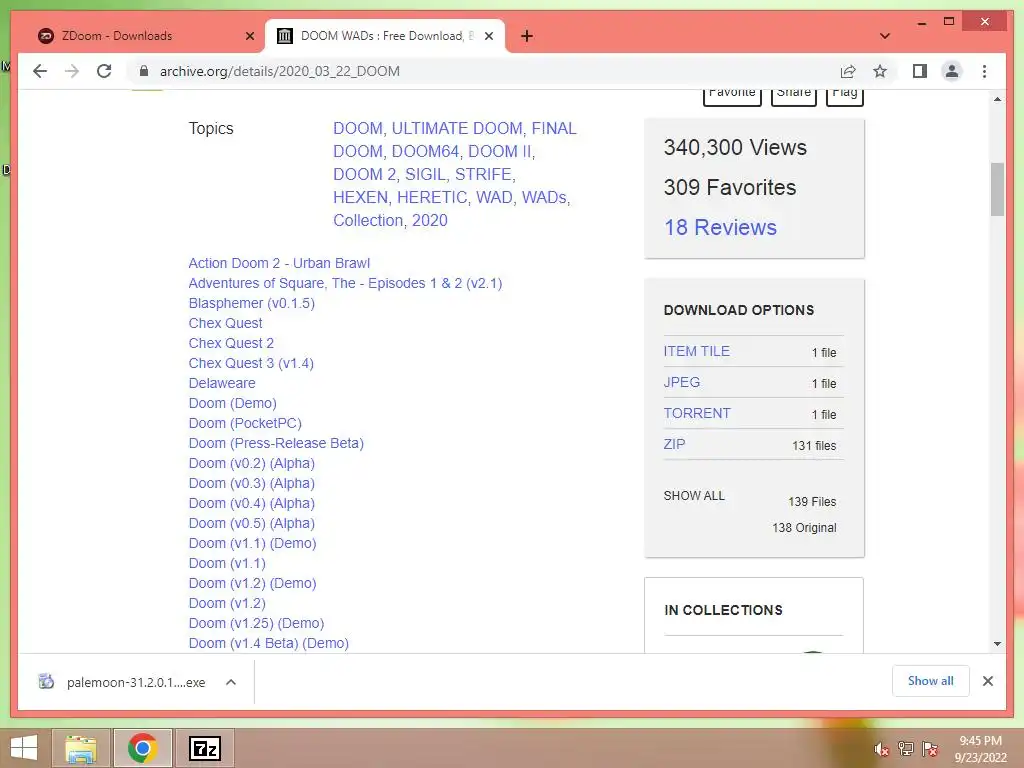The width and height of the screenshot is (1024, 768).
Task: Click the muted volume tray icon
Action: pyautogui.click(x=882, y=749)
